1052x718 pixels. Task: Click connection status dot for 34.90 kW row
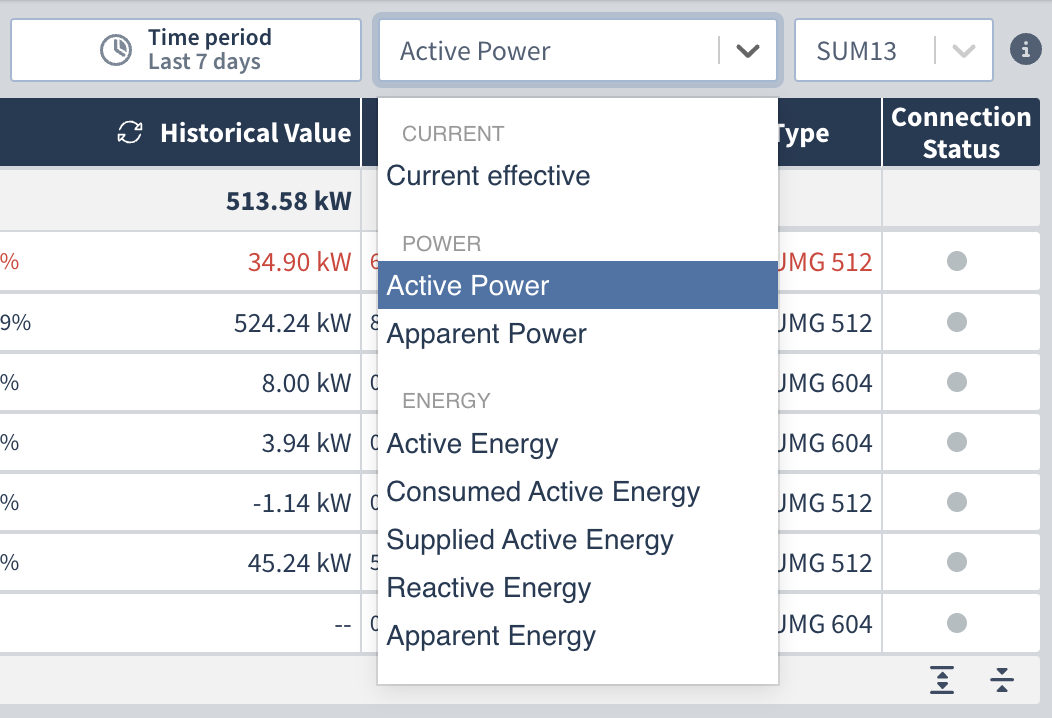957,261
